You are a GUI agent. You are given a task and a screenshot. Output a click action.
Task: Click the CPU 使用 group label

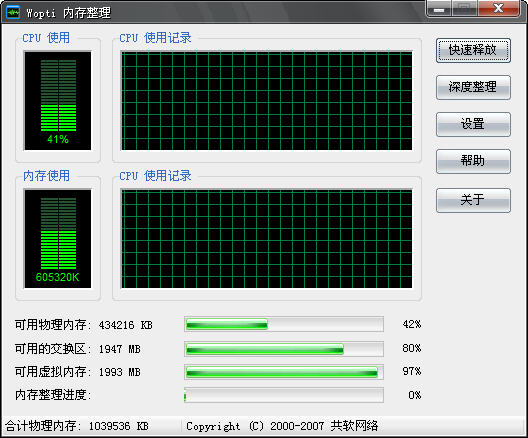click(46, 38)
